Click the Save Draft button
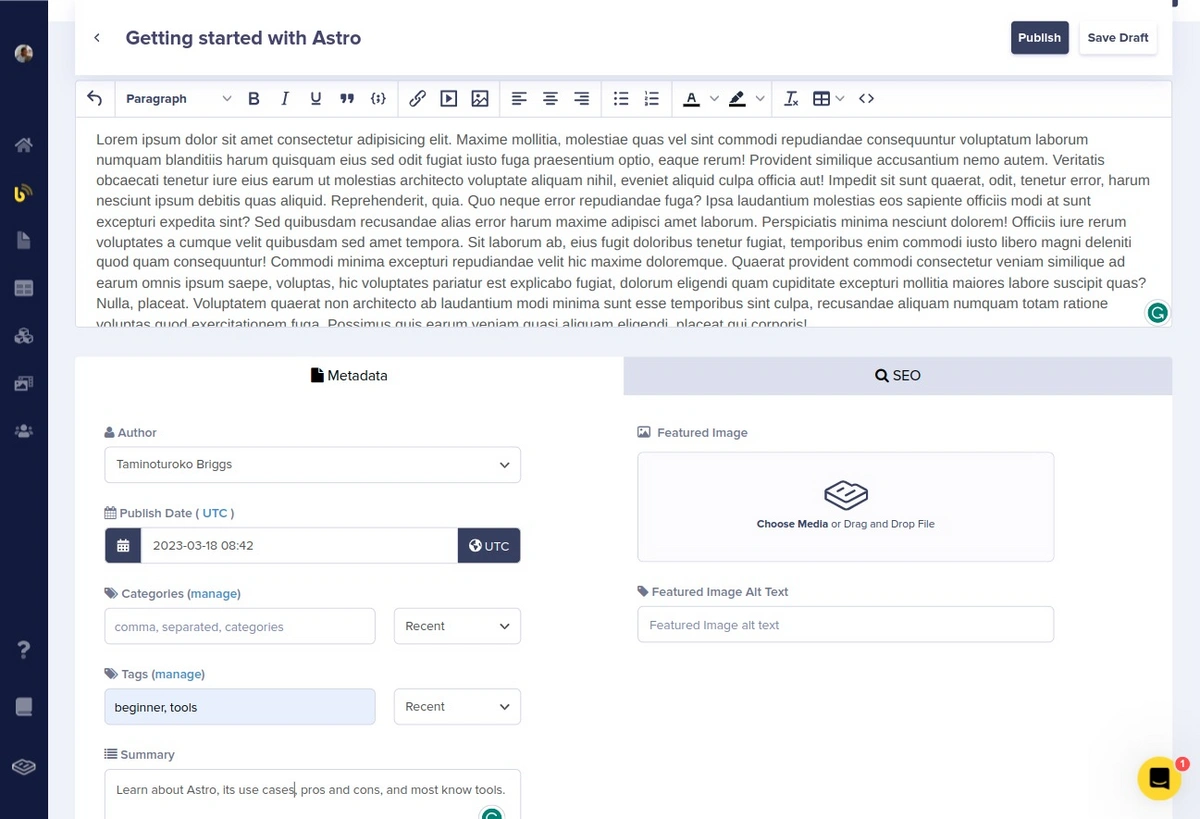The image size is (1200, 819). pos(1118,38)
